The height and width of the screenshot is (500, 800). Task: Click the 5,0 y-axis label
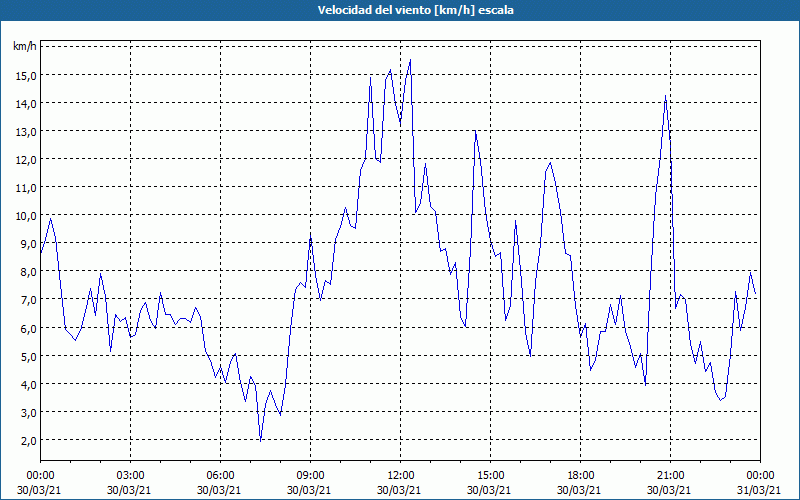coord(28,357)
